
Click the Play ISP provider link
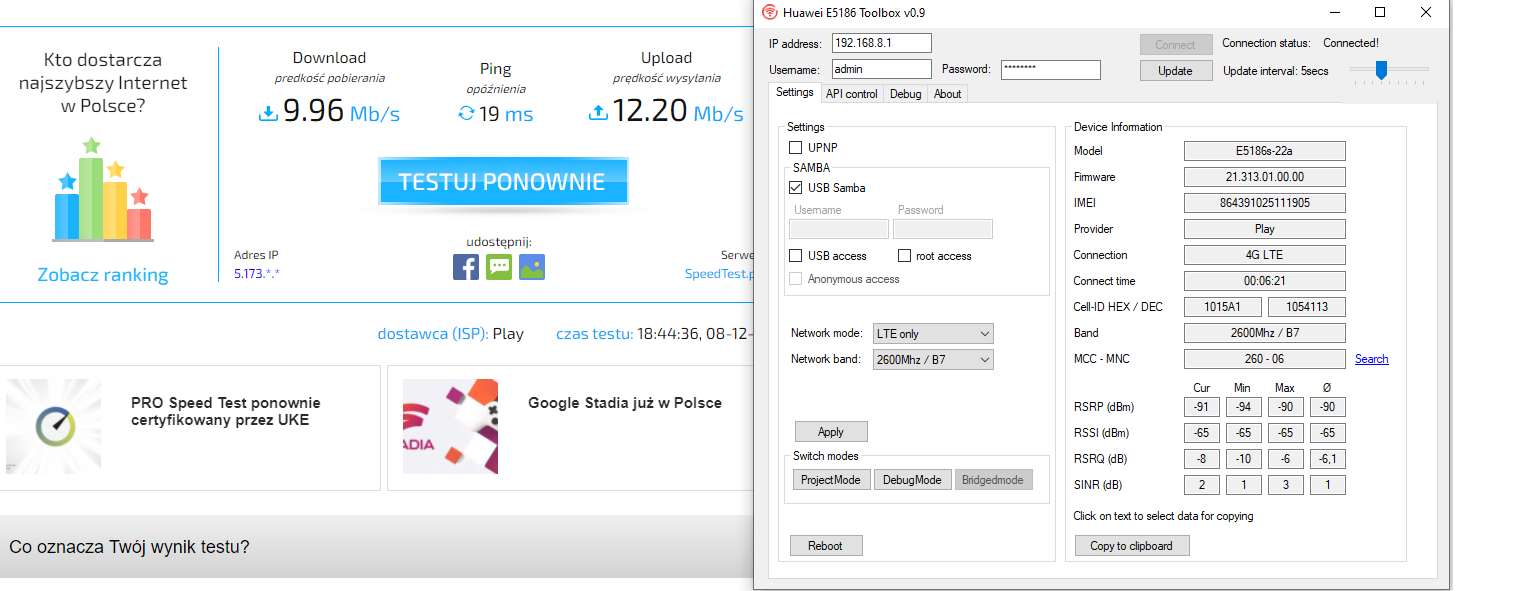coord(508,334)
